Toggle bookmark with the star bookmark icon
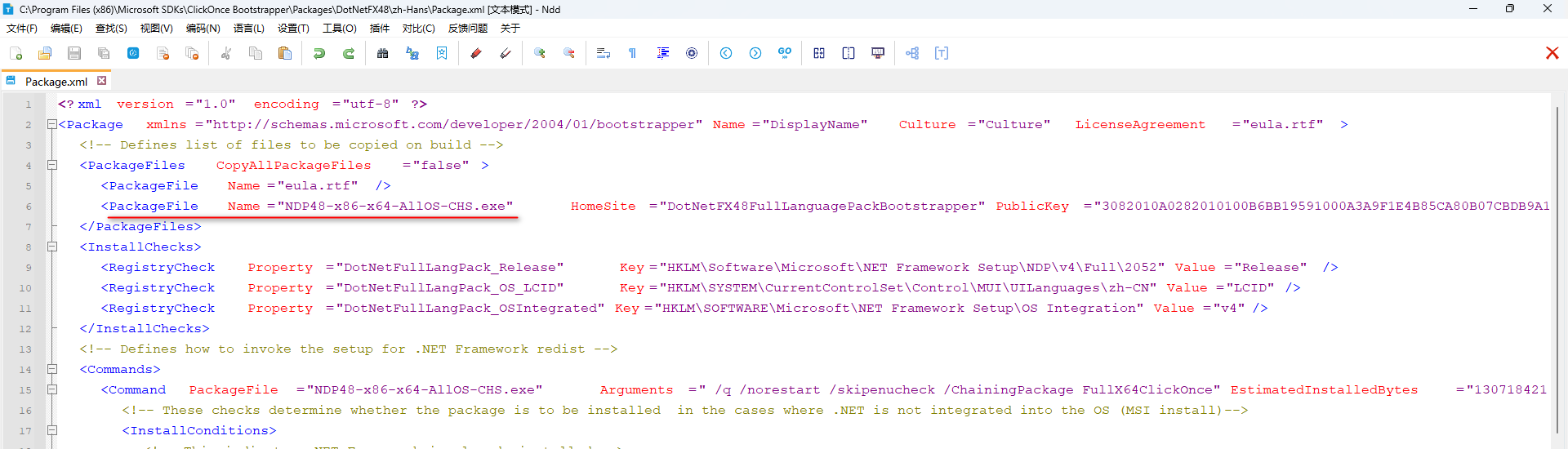Viewport: 1568px width, 449px height. click(x=442, y=53)
